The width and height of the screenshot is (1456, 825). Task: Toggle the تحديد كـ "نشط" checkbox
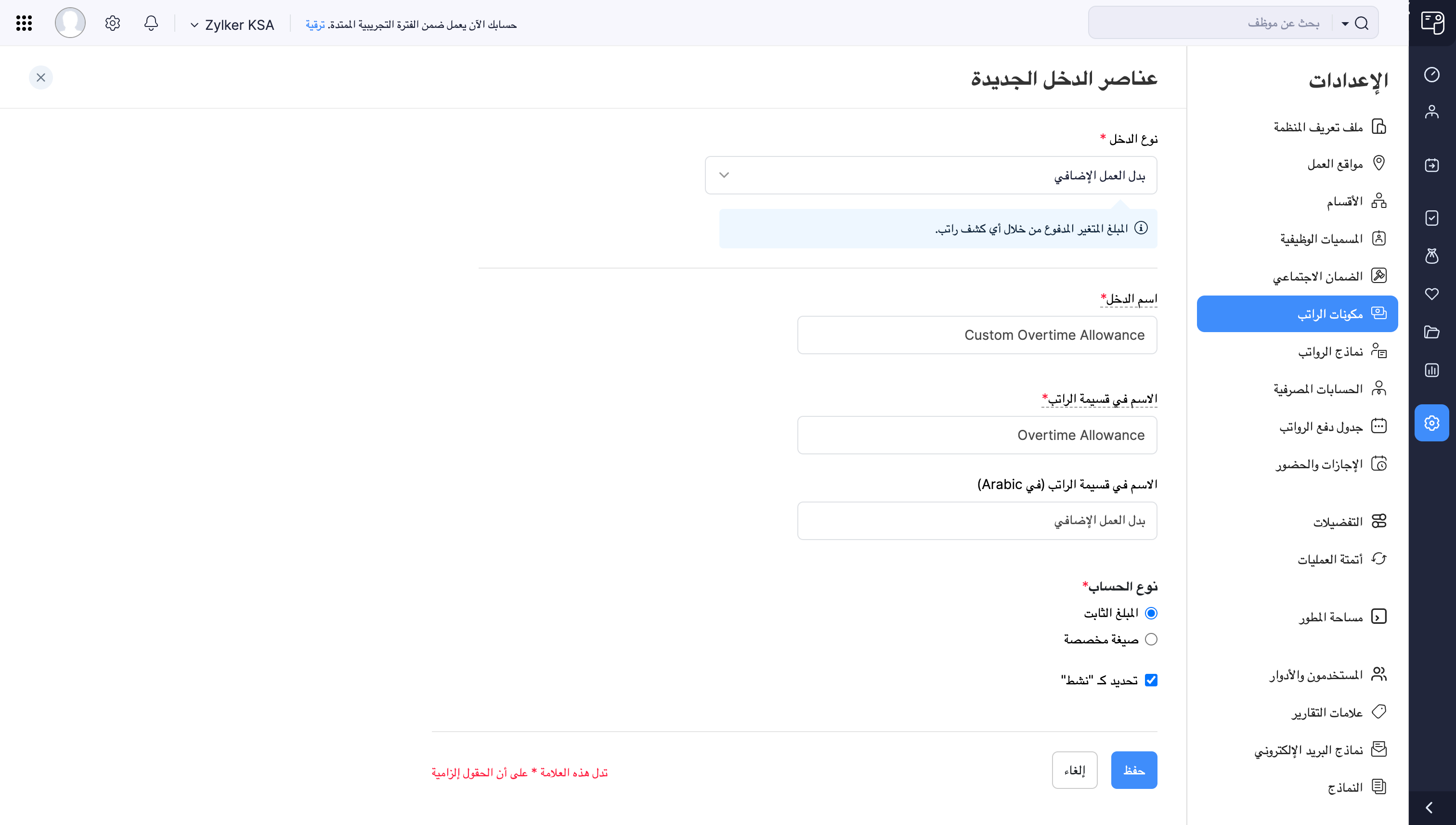[1151, 680]
